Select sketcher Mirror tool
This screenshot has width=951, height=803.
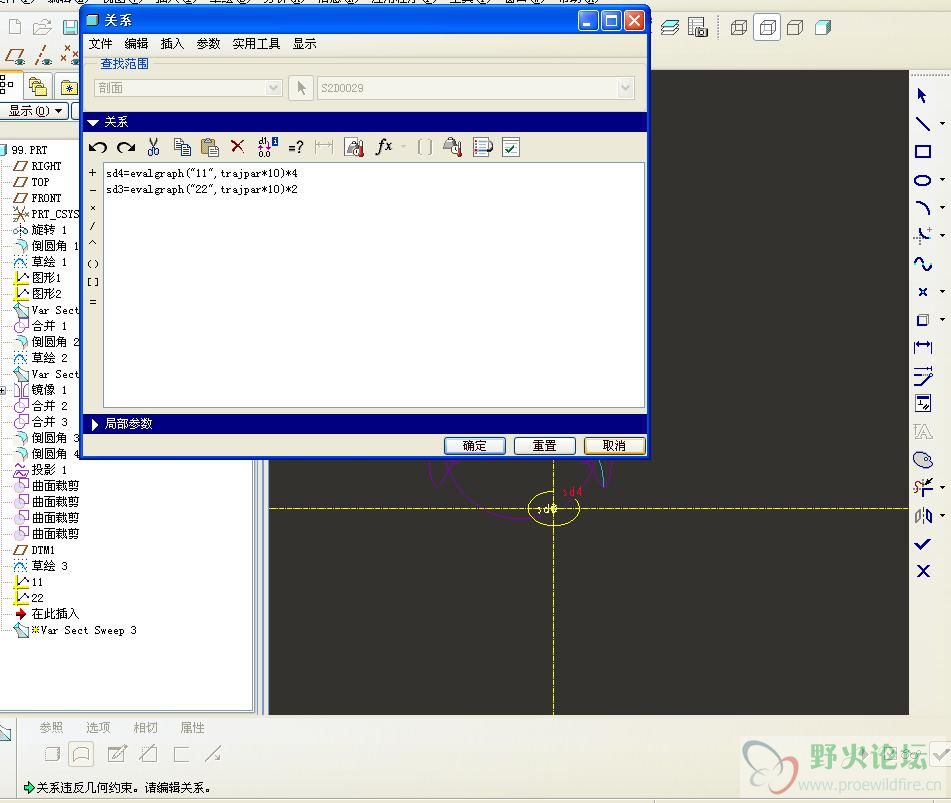922,516
